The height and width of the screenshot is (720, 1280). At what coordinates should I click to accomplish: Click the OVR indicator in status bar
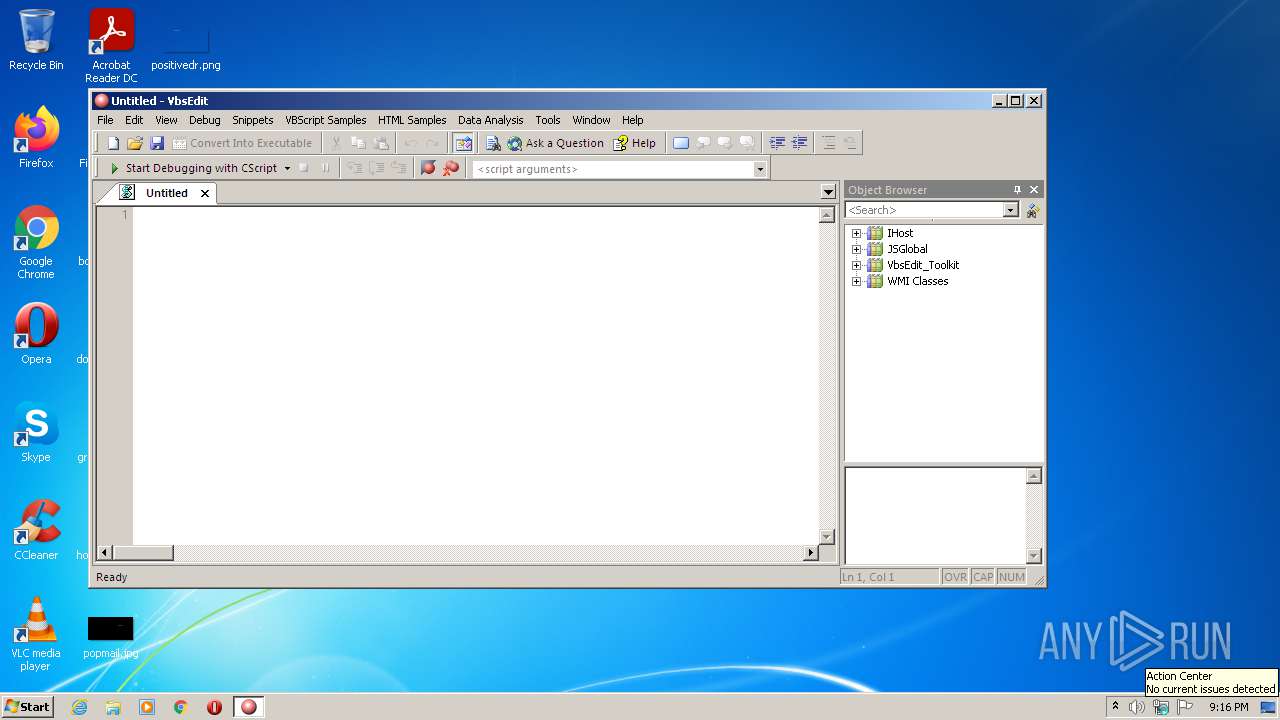click(955, 577)
